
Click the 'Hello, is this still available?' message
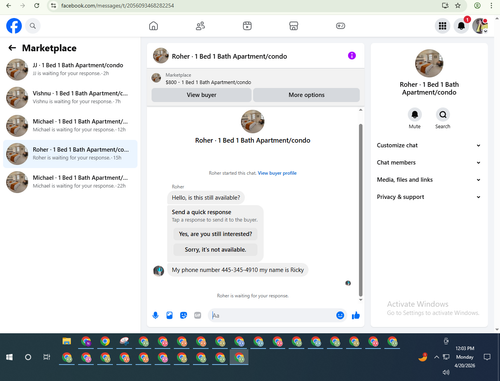(206, 198)
